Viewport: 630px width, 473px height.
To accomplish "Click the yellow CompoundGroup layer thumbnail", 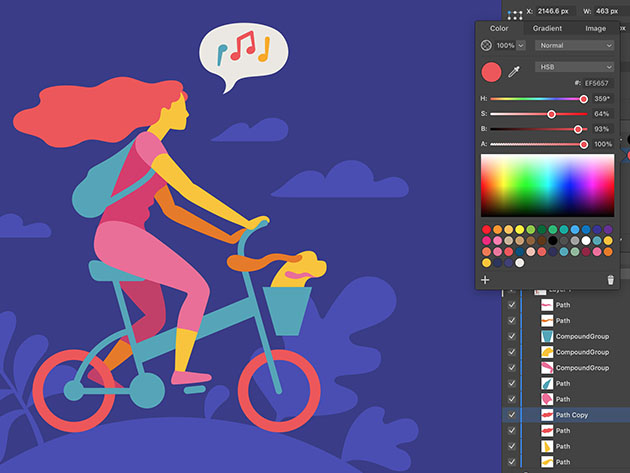I will point(547,352).
